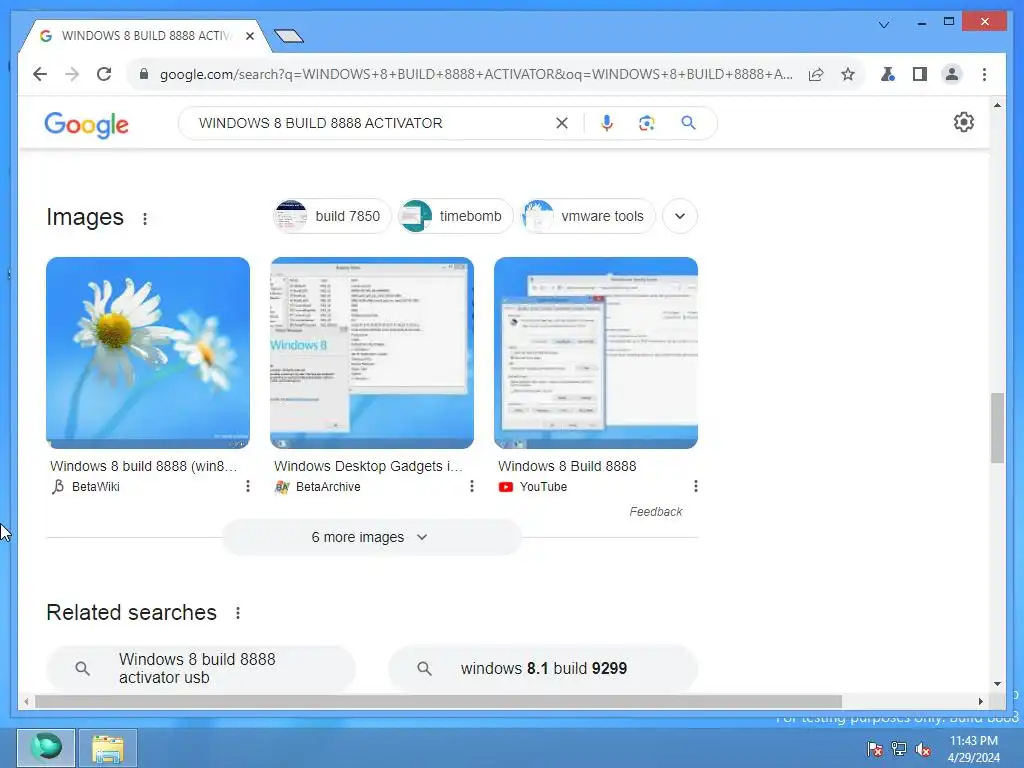
Task: Open Chrome Labs flask icon
Action: coord(887,74)
